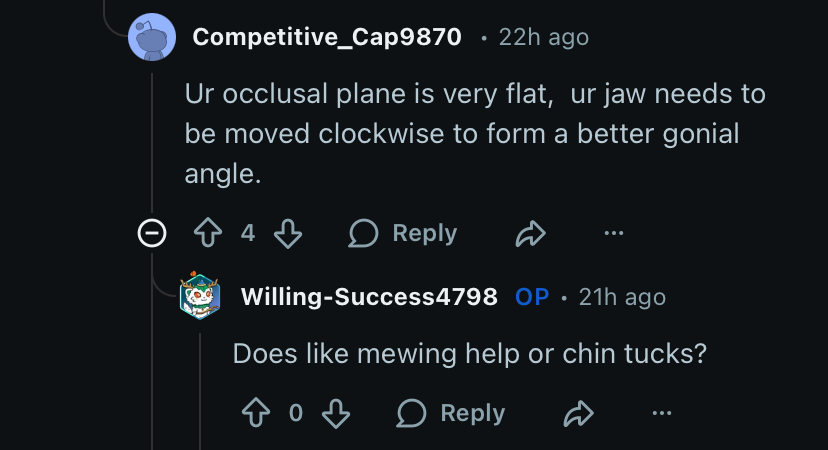Upvote Competitive_Cap9870's comment
The width and height of the screenshot is (828, 450).
[x=207, y=234]
